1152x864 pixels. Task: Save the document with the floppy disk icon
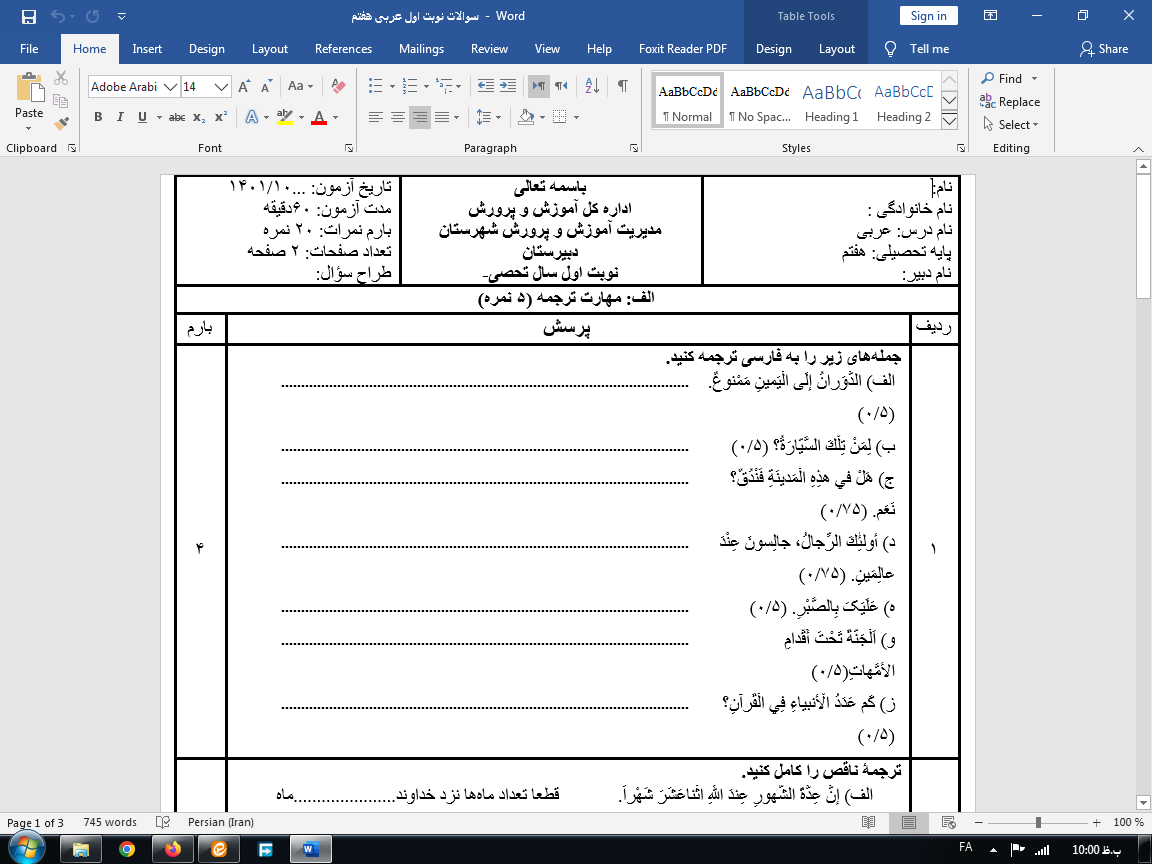[x=29, y=16]
